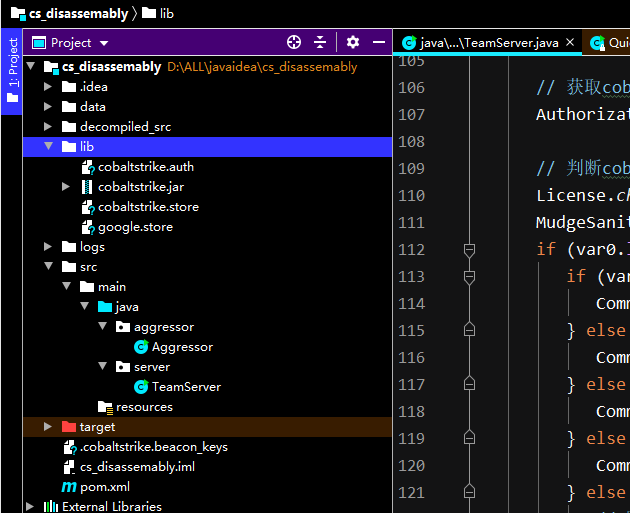Toggle fold marker at line 119
Viewport: 630px width, 513px height.
pos(469,437)
